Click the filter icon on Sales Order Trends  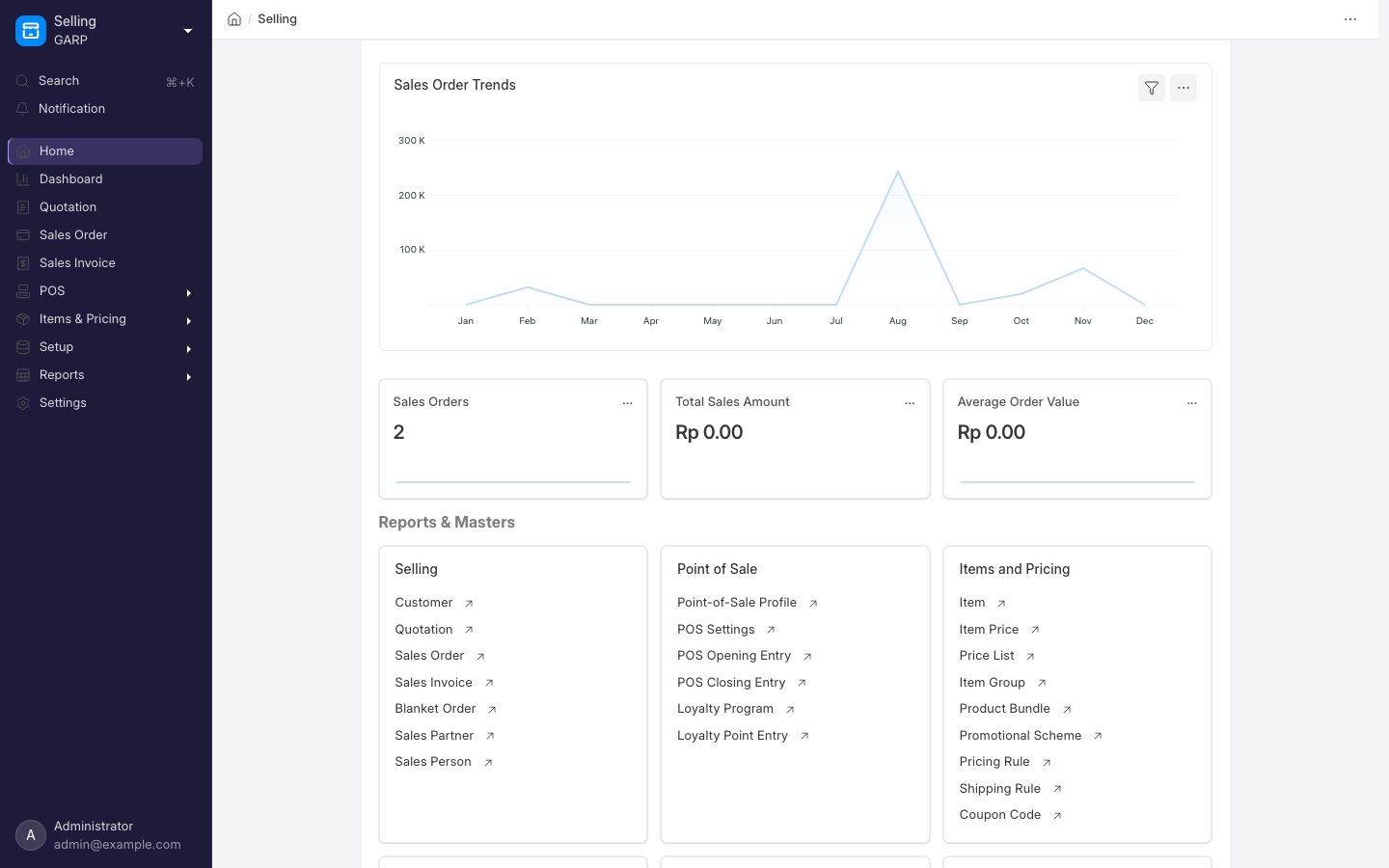(x=1152, y=88)
